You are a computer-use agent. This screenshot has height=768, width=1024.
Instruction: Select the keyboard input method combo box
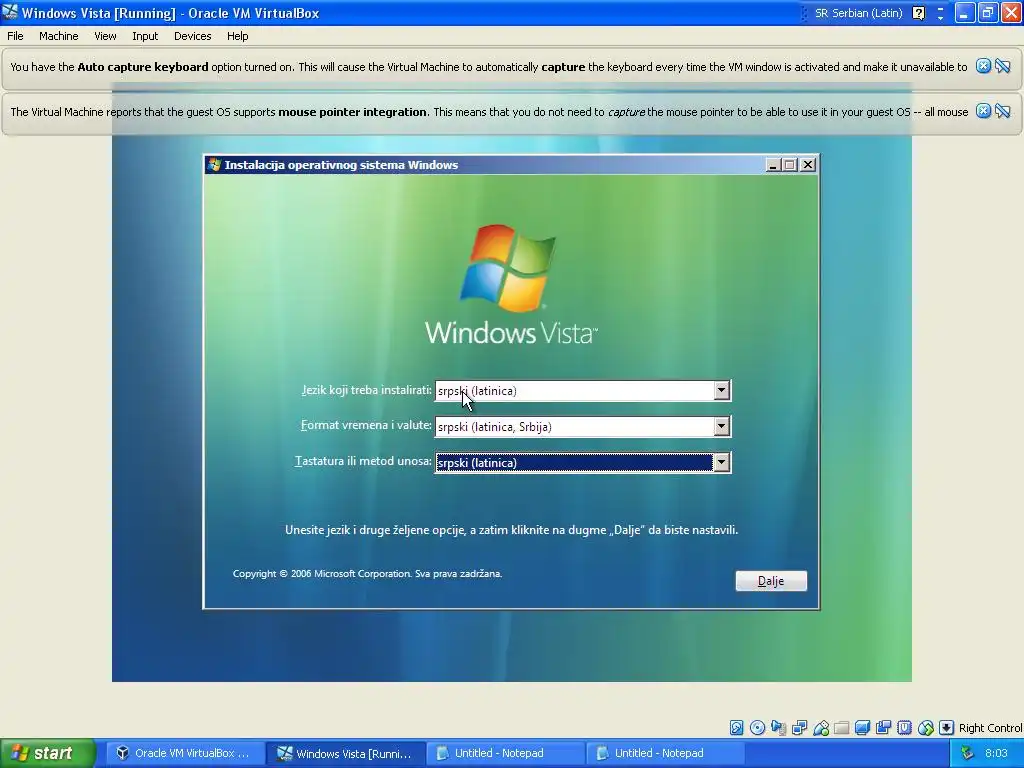(x=583, y=462)
